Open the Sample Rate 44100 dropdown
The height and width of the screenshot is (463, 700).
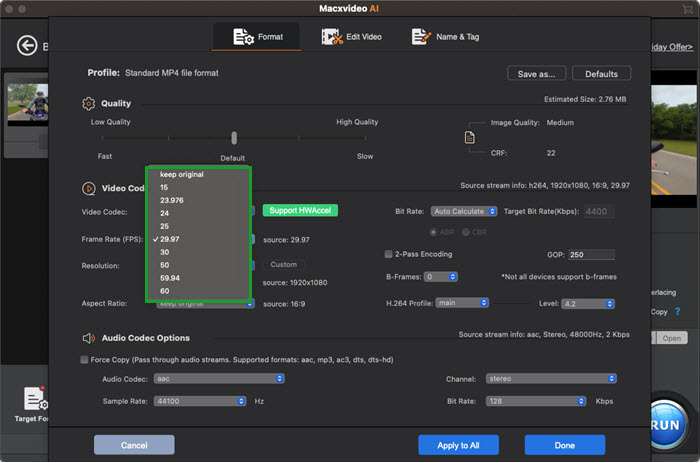pyautogui.click(x=200, y=401)
